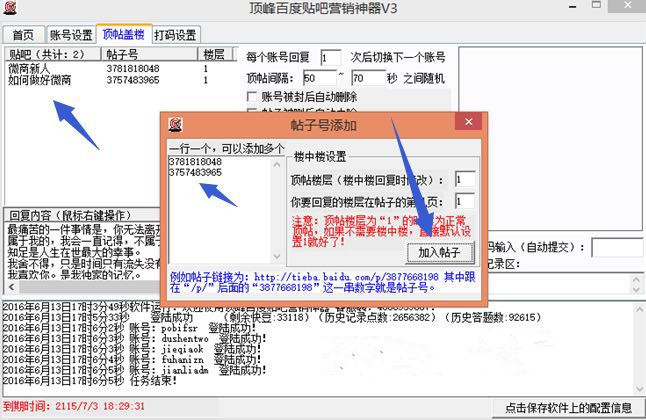This screenshot has width=646, height=420.
Task: Click the 记录区 scrollbar up arrow
Action: click(637, 280)
